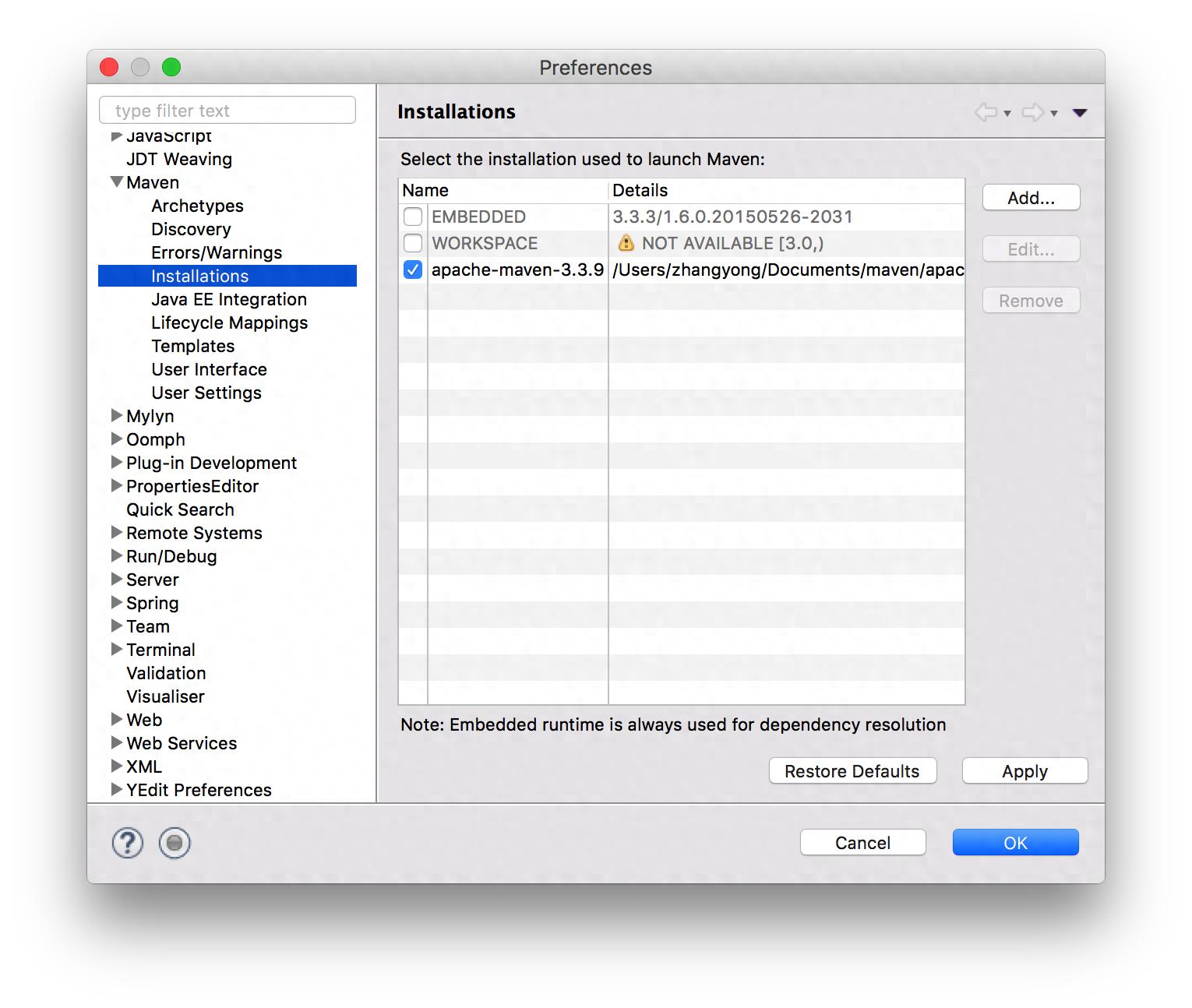The height and width of the screenshot is (1008, 1192).
Task: Go forward using the forward arrow icon
Action: [x=1032, y=112]
